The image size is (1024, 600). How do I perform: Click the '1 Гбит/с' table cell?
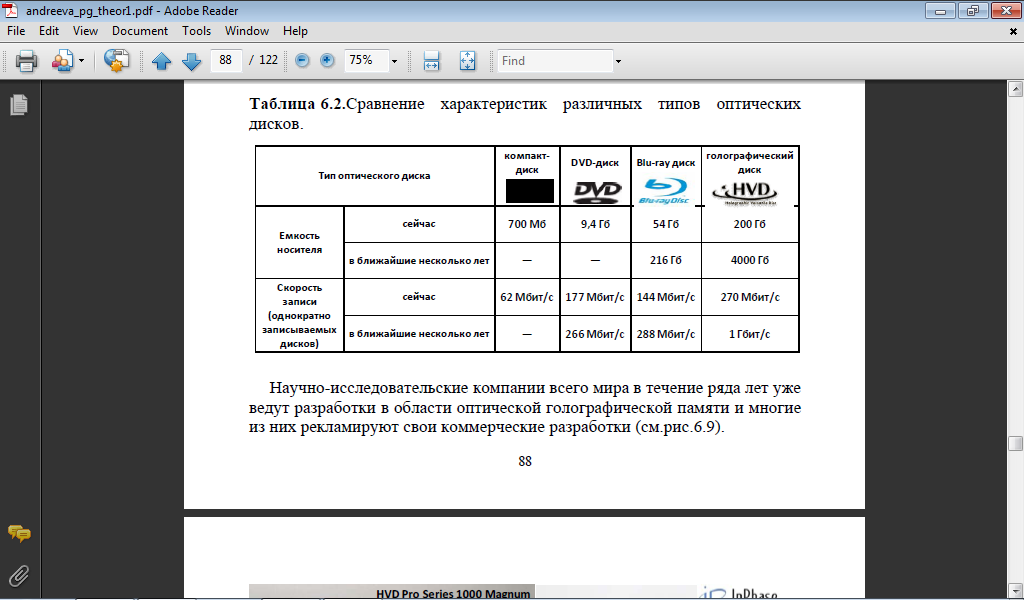pyautogui.click(x=750, y=334)
